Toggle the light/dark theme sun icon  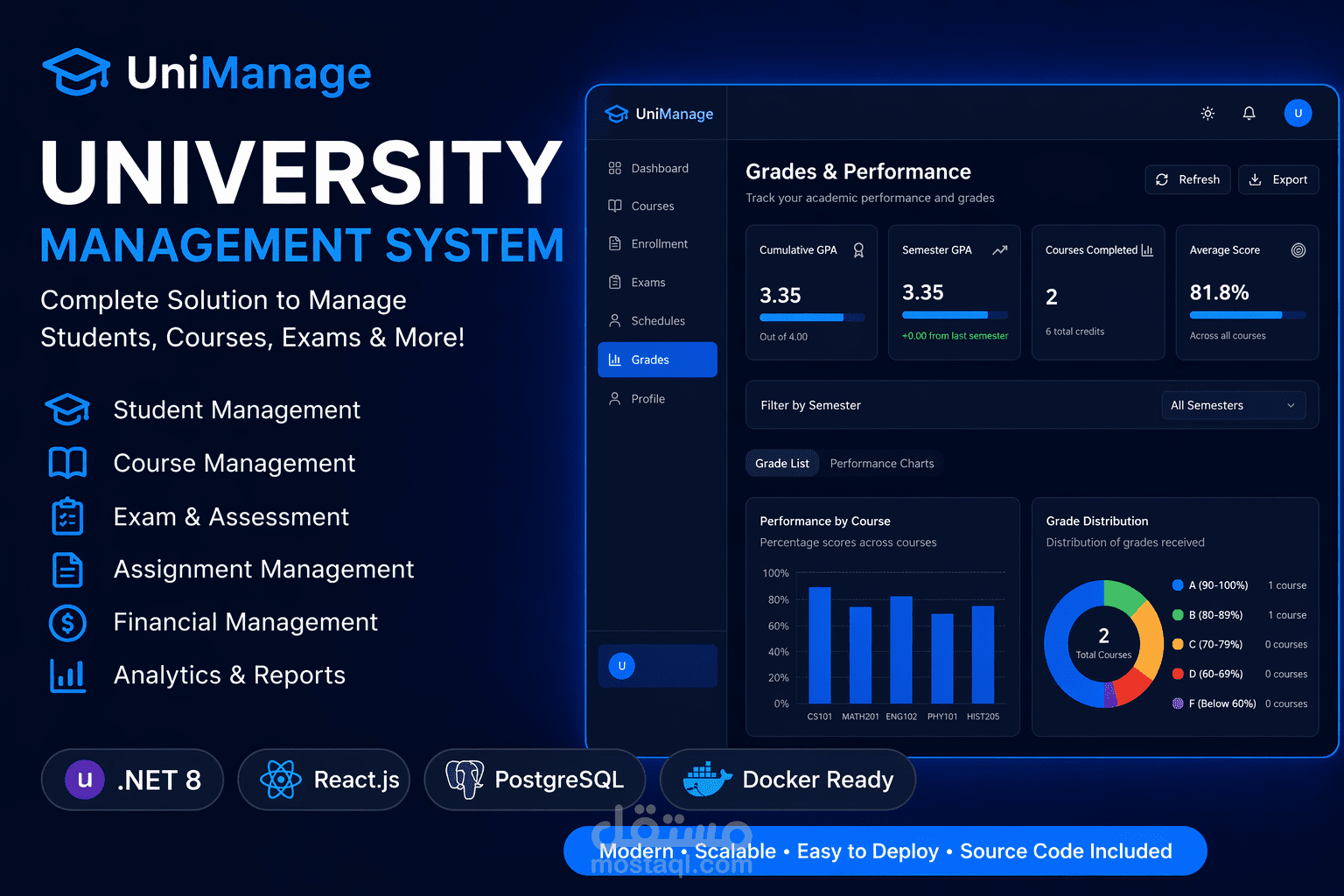(x=1207, y=113)
